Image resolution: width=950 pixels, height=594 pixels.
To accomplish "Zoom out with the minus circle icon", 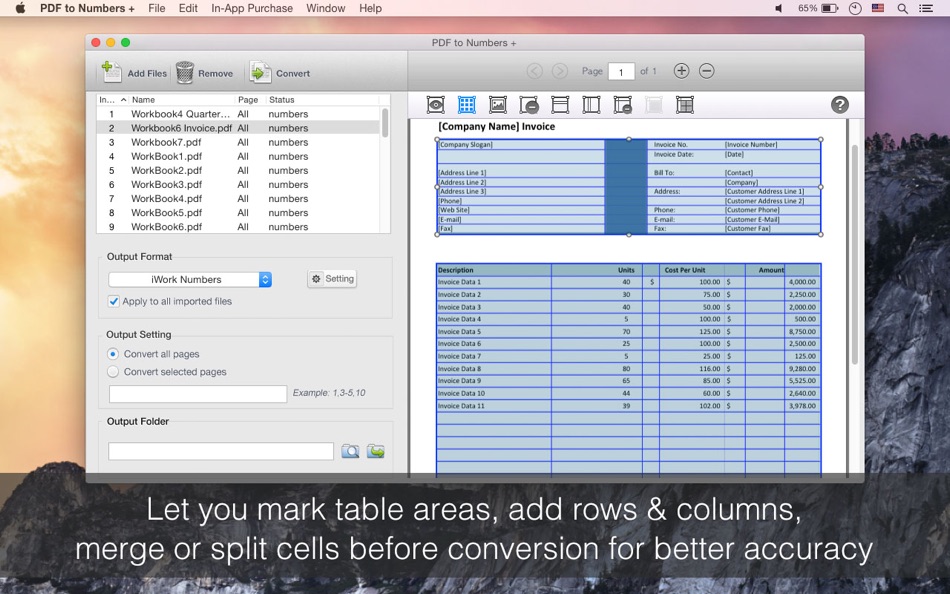I will pos(706,71).
